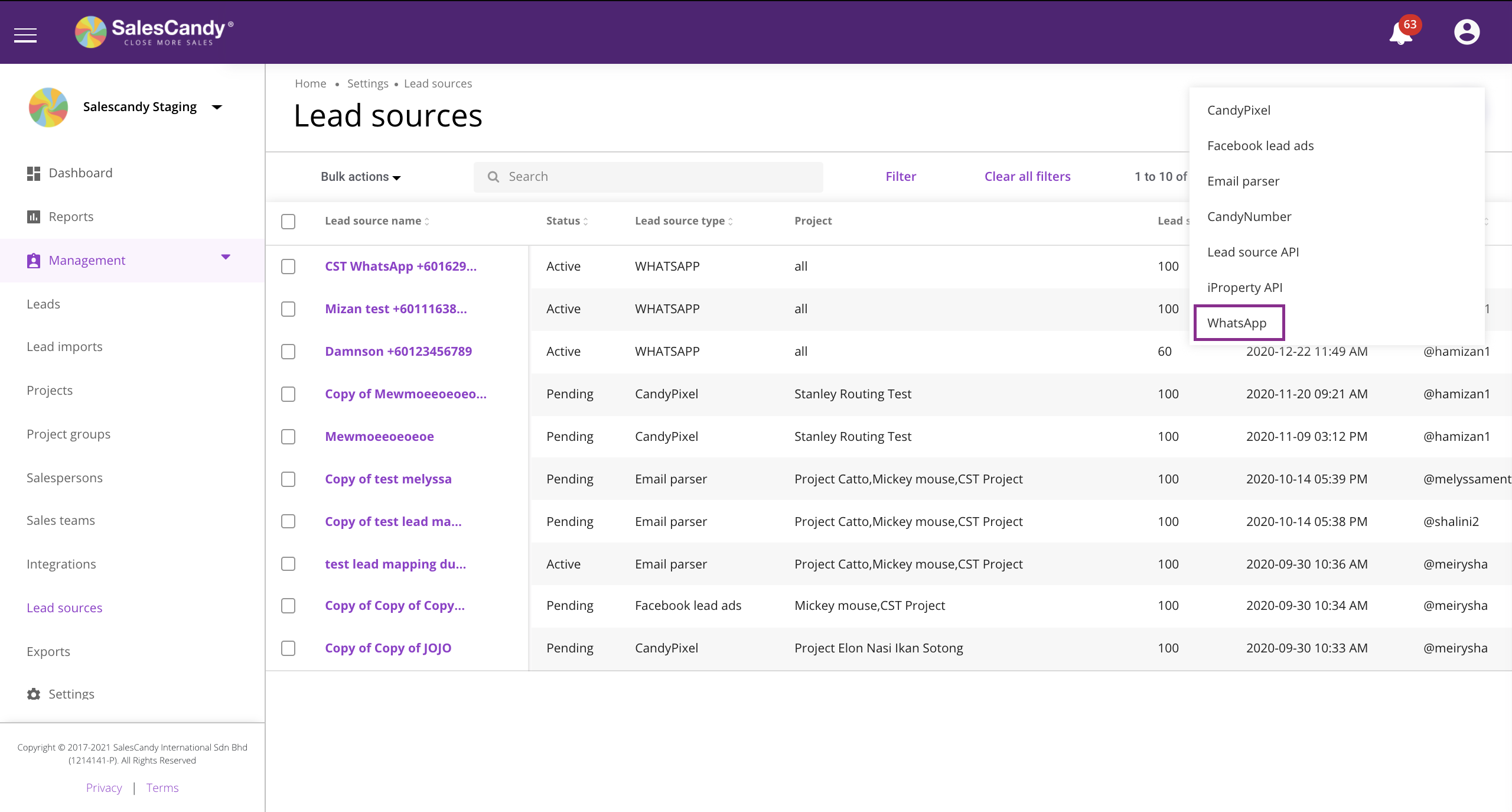Click the Settings gear icon in sidebar

pyautogui.click(x=34, y=694)
